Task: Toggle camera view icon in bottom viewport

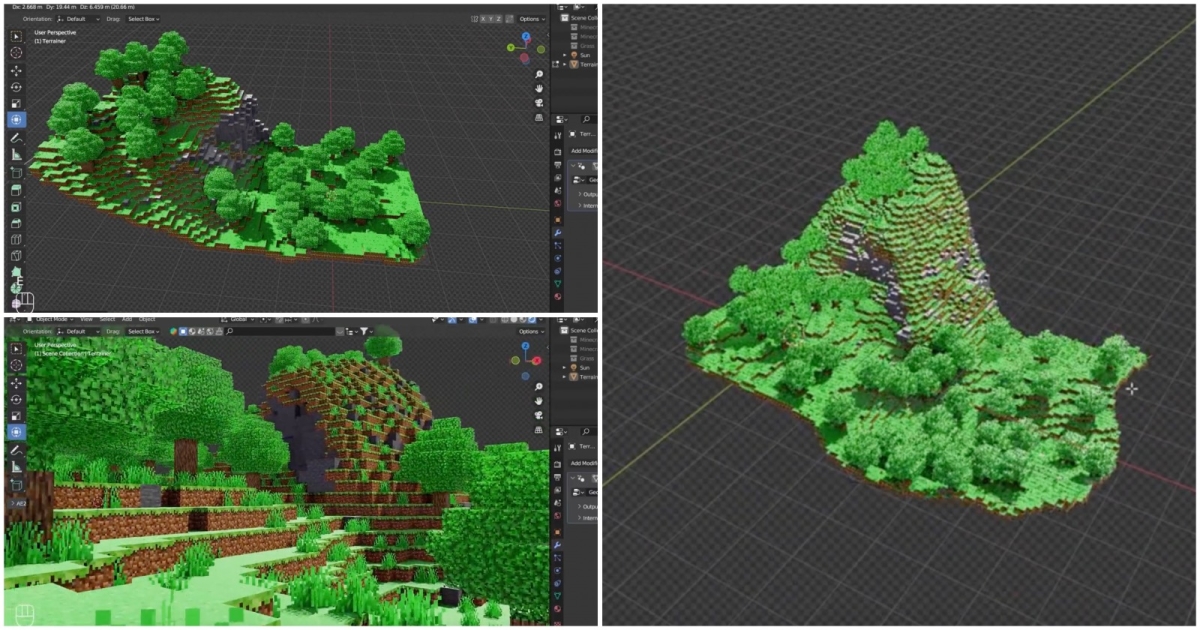Action: pos(539,414)
